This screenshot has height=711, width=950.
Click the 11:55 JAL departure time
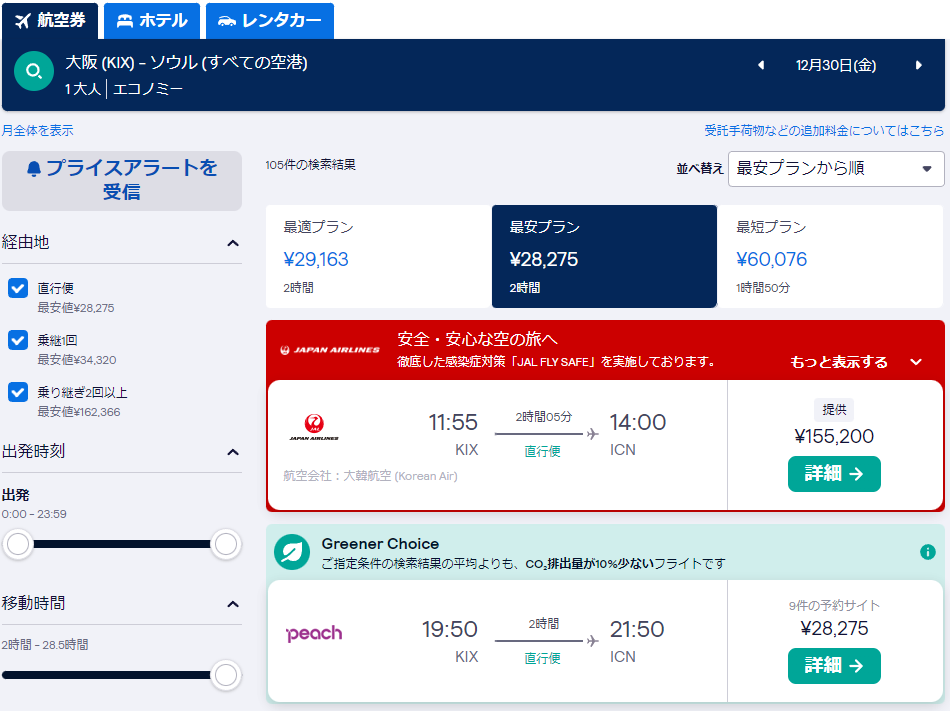pyautogui.click(x=453, y=422)
